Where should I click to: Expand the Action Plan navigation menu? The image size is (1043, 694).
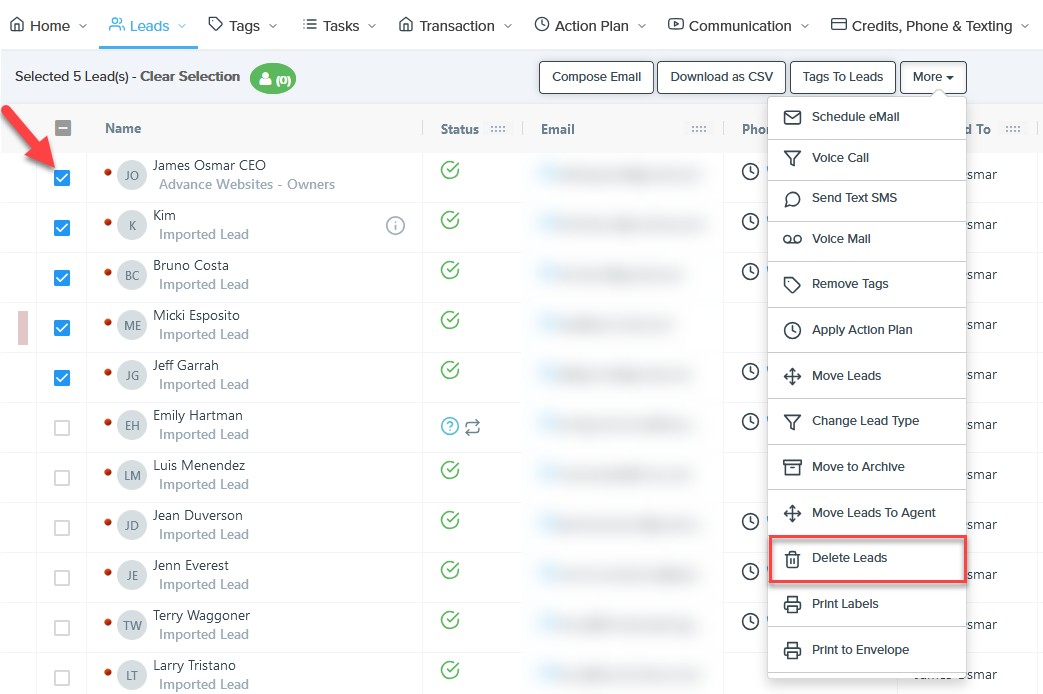(590, 26)
